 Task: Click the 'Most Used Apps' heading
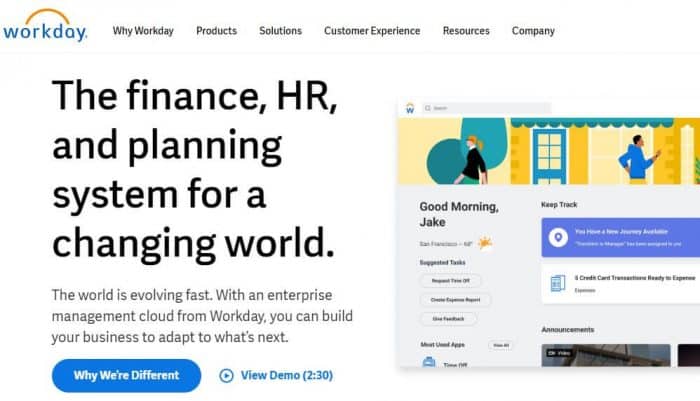[x=442, y=345]
